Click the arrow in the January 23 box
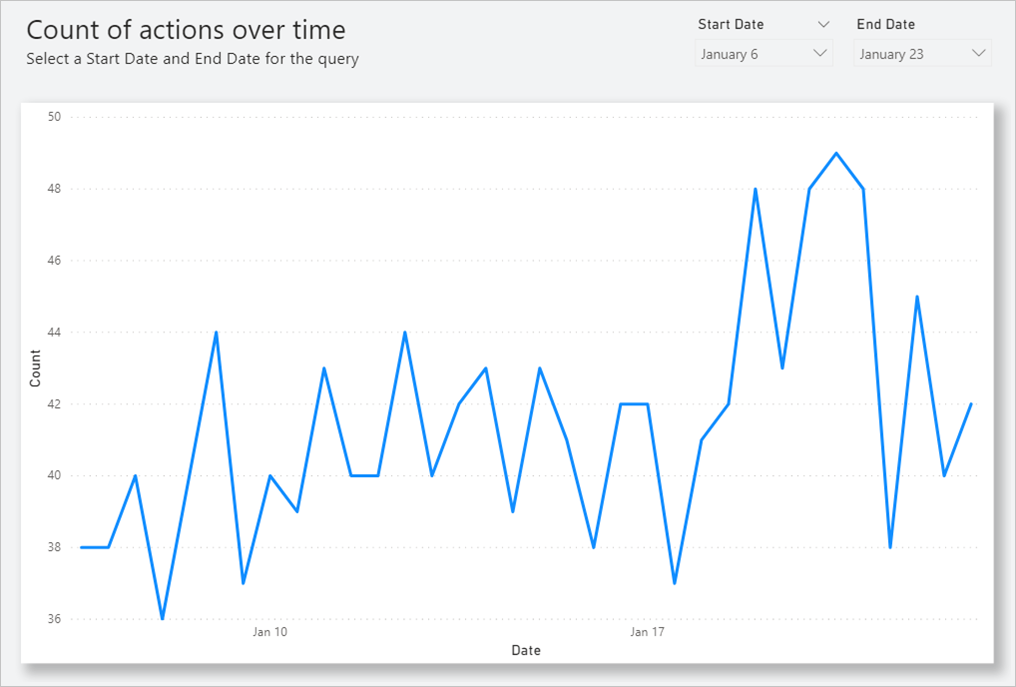Image resolution: width=1016 pixels, height=687 pixels. click(x=978, y=53)
